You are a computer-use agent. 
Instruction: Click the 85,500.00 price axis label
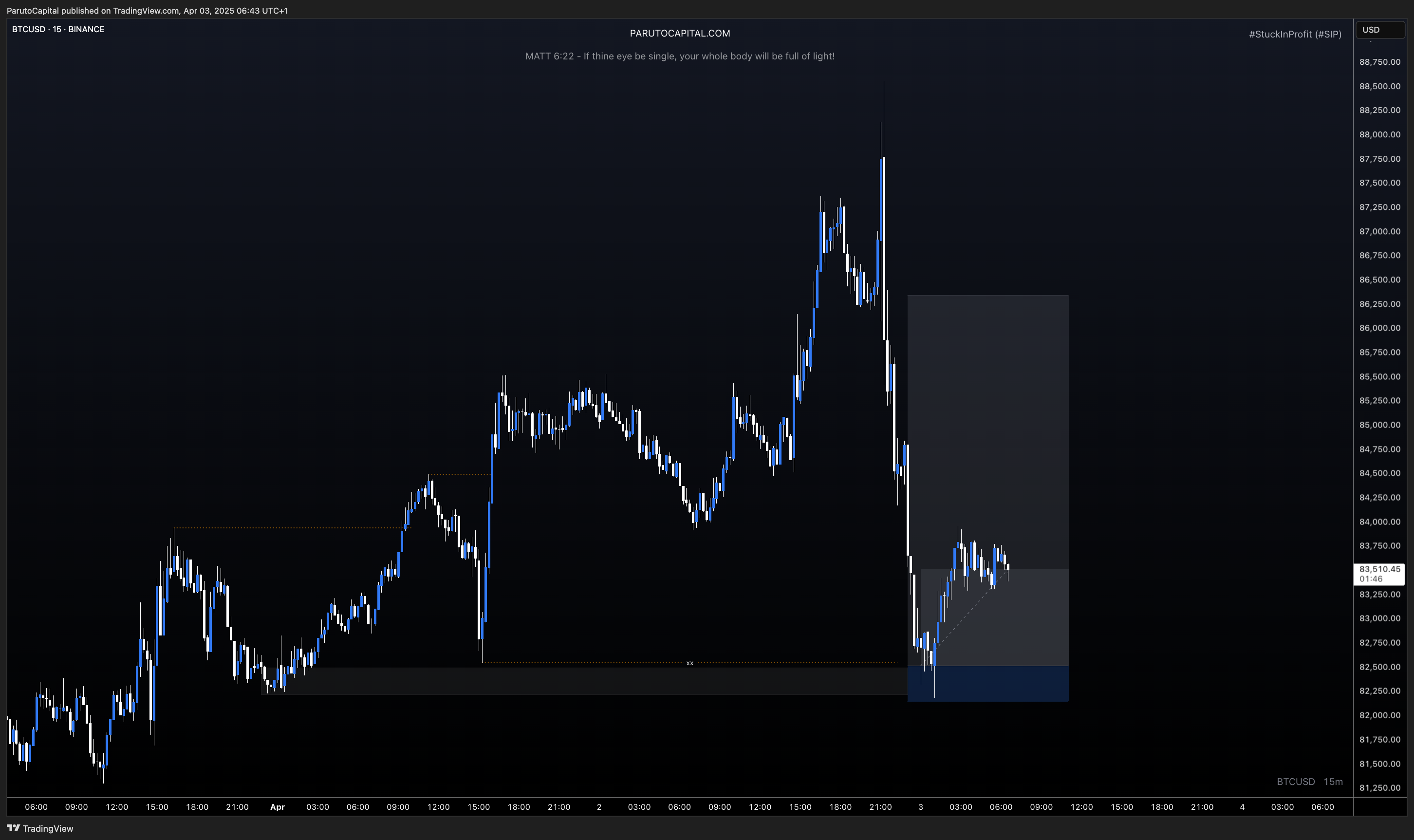tap(1379, 376)
